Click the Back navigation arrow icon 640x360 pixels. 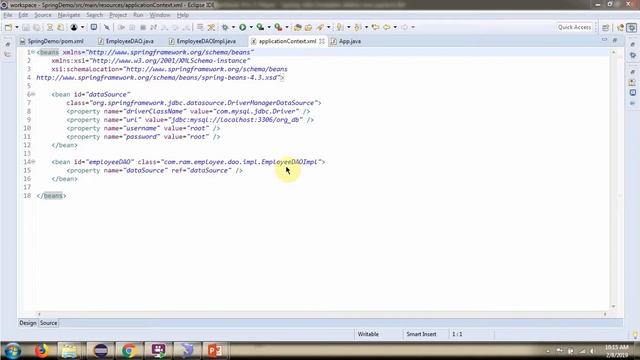387,27
